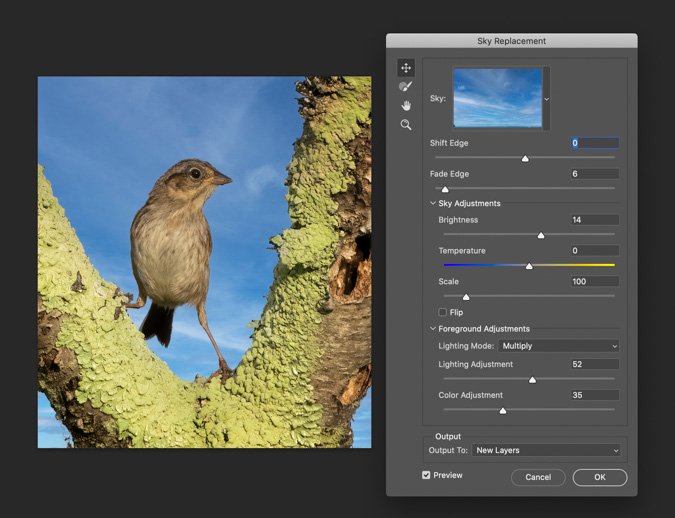
Task: Click the Color Adjustment slider handle
Action: click(x=503, y=411)
